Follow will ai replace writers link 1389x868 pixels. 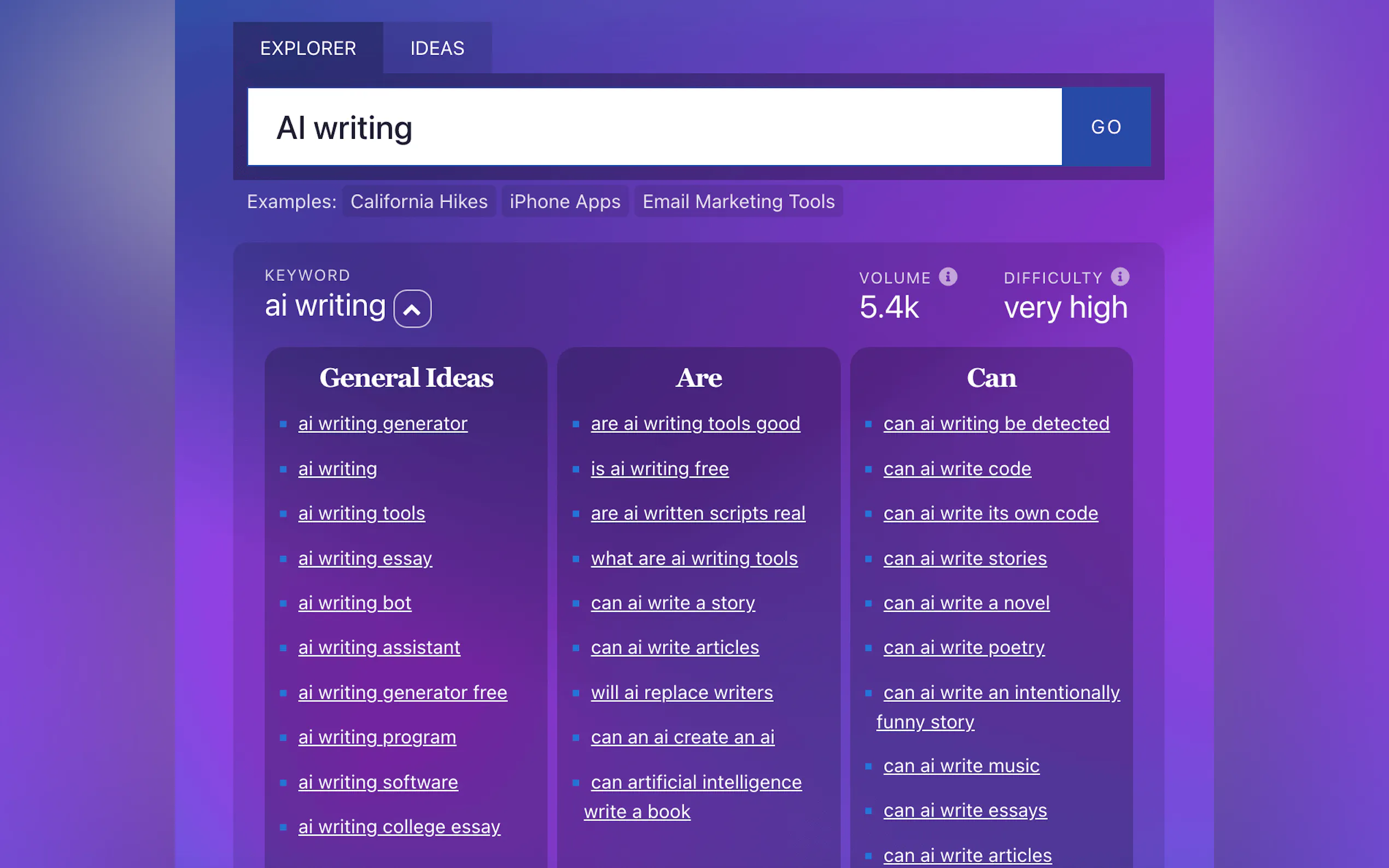[681, 693]
